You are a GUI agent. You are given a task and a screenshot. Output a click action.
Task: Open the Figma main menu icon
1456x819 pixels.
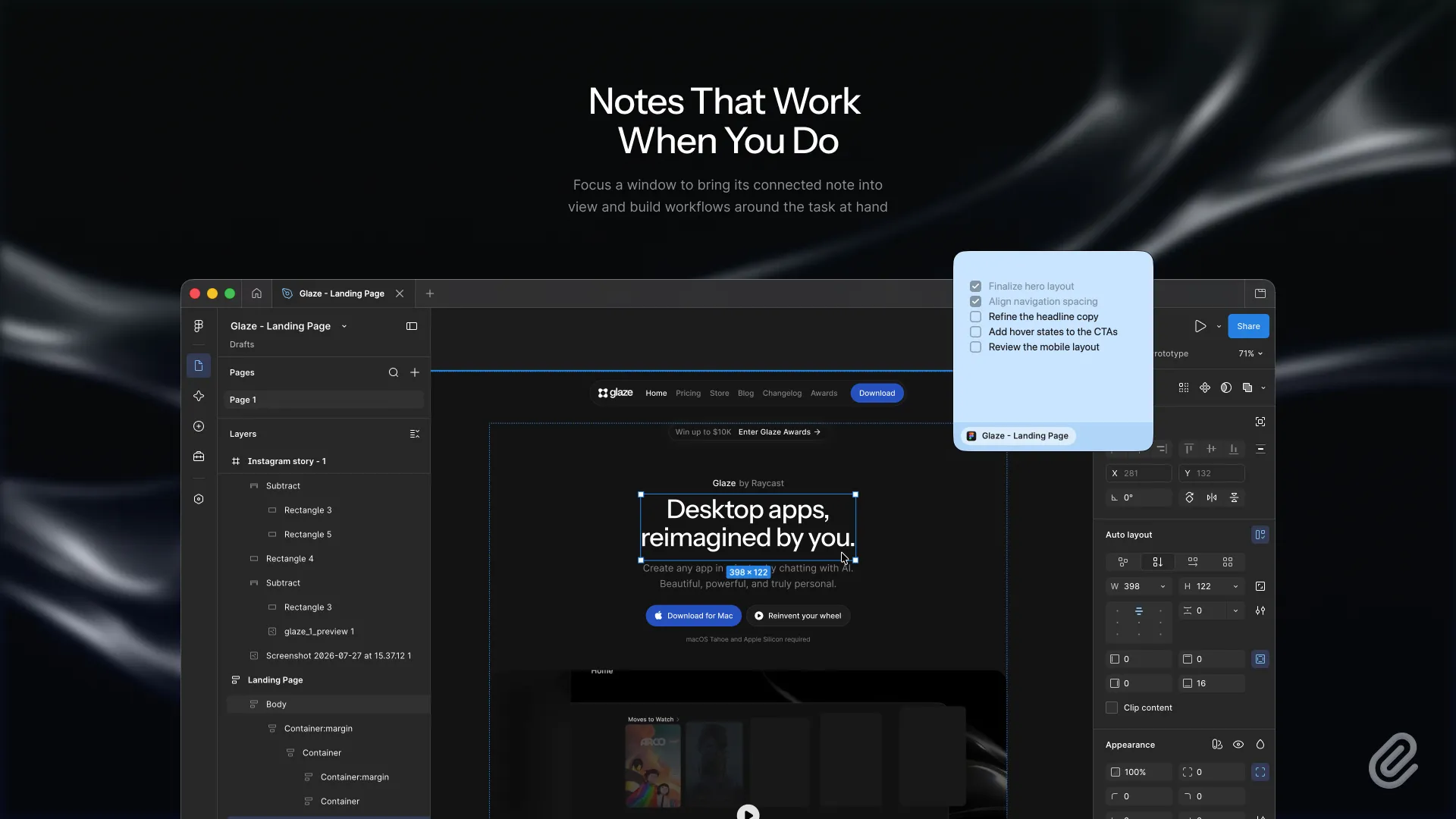pos(199,326)
